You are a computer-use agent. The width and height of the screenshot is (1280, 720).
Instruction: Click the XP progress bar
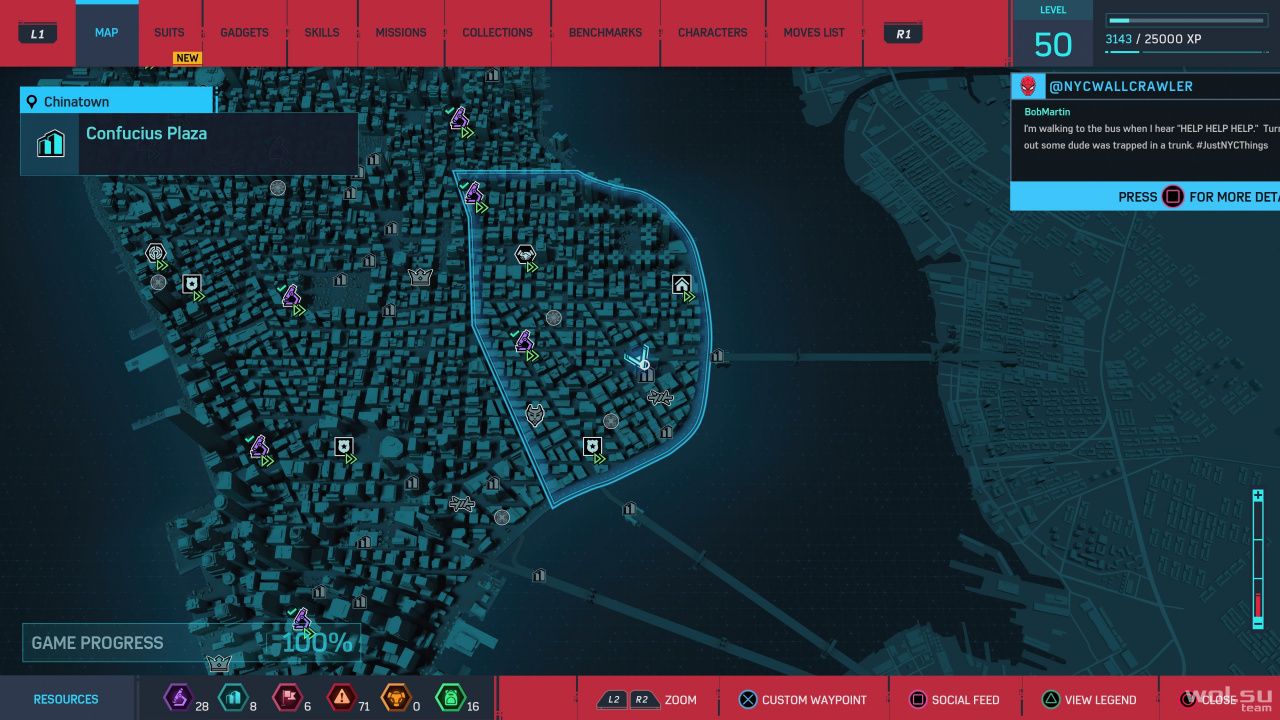point(1187,20)
